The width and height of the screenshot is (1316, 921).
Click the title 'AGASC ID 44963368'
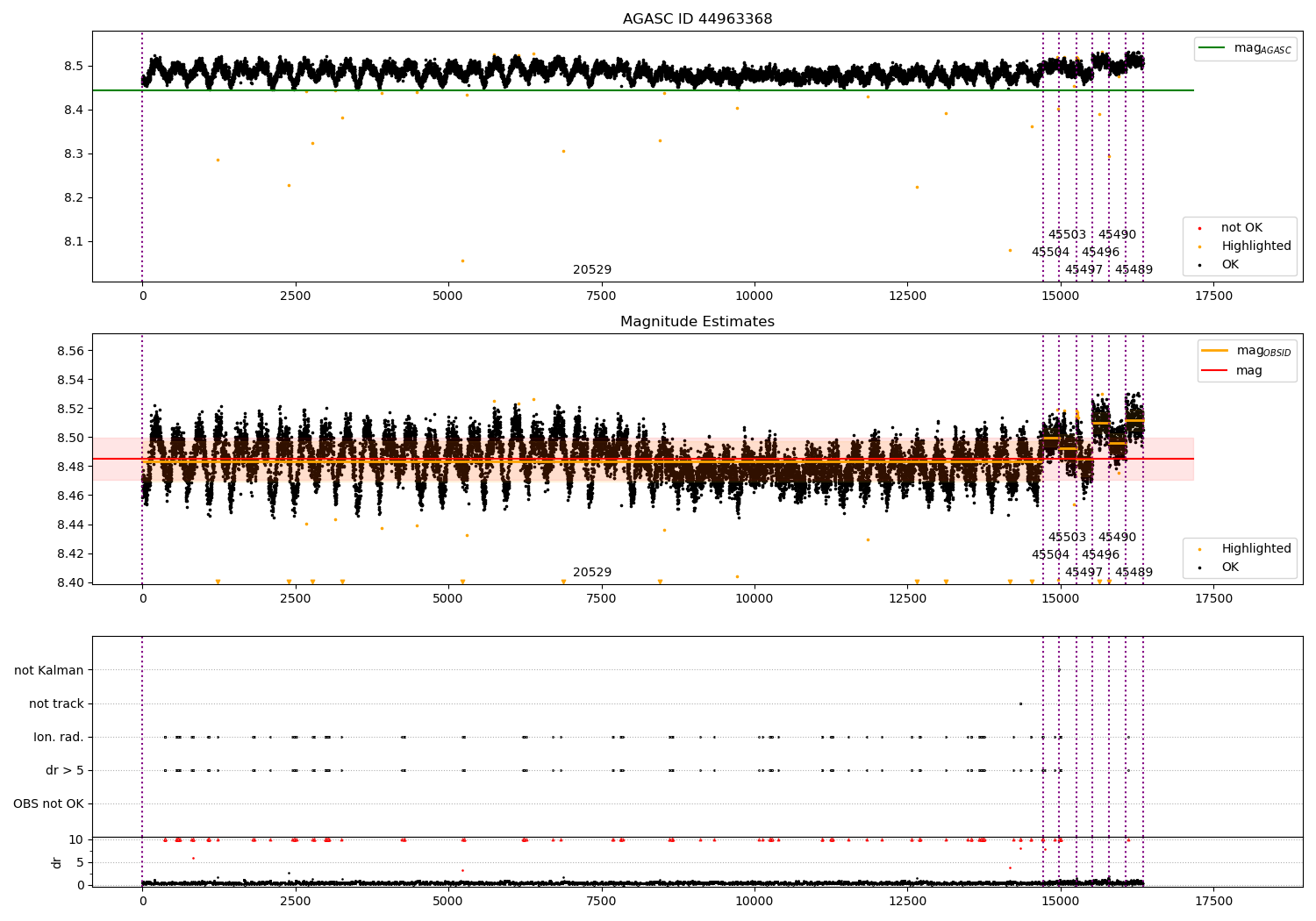(x=697, y=18)
